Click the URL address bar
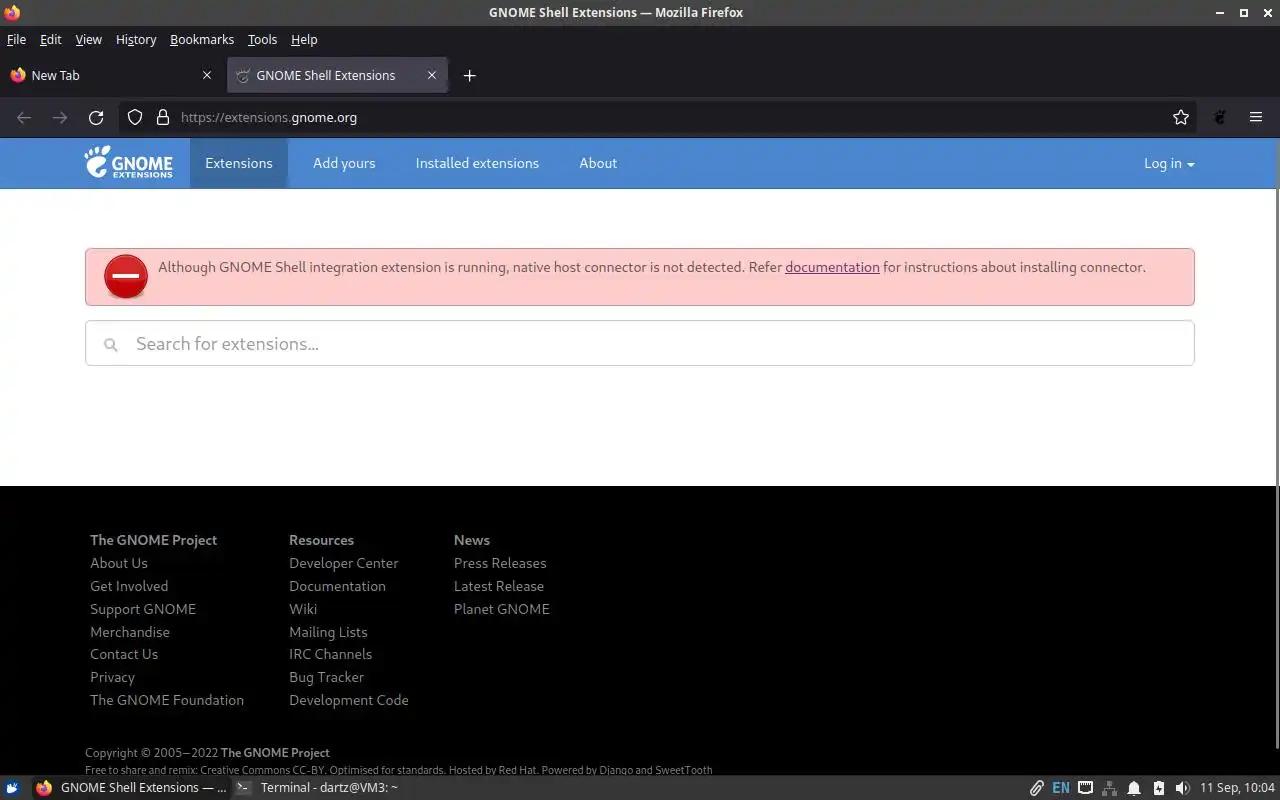The width and height of the screenshot is (1280, 800). click(660, 117)
